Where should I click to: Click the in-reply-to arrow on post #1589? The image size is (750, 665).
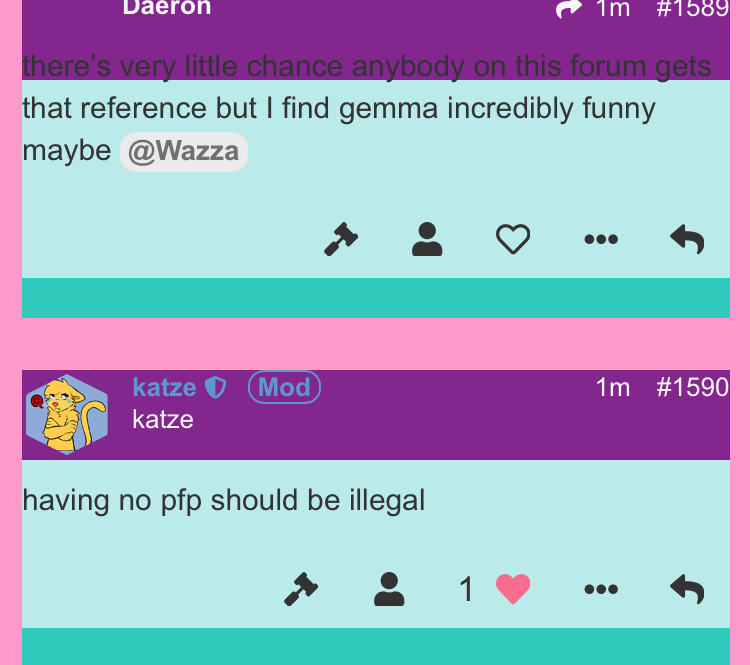(568, 9)
